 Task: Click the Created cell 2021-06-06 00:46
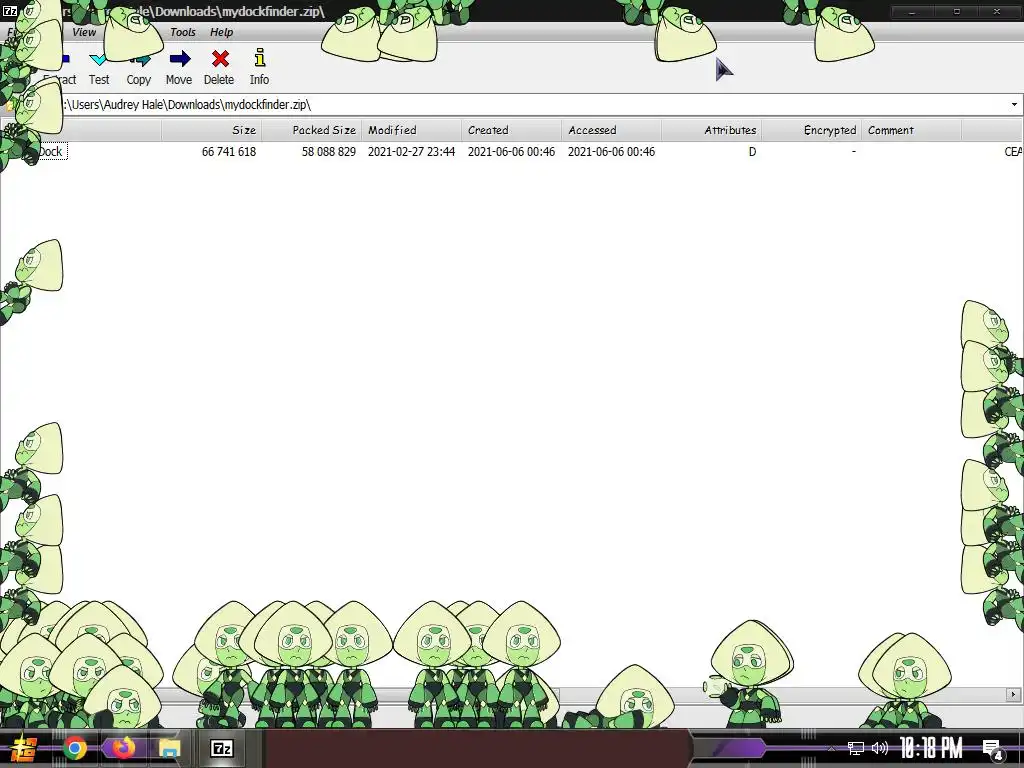click(511, 152)
